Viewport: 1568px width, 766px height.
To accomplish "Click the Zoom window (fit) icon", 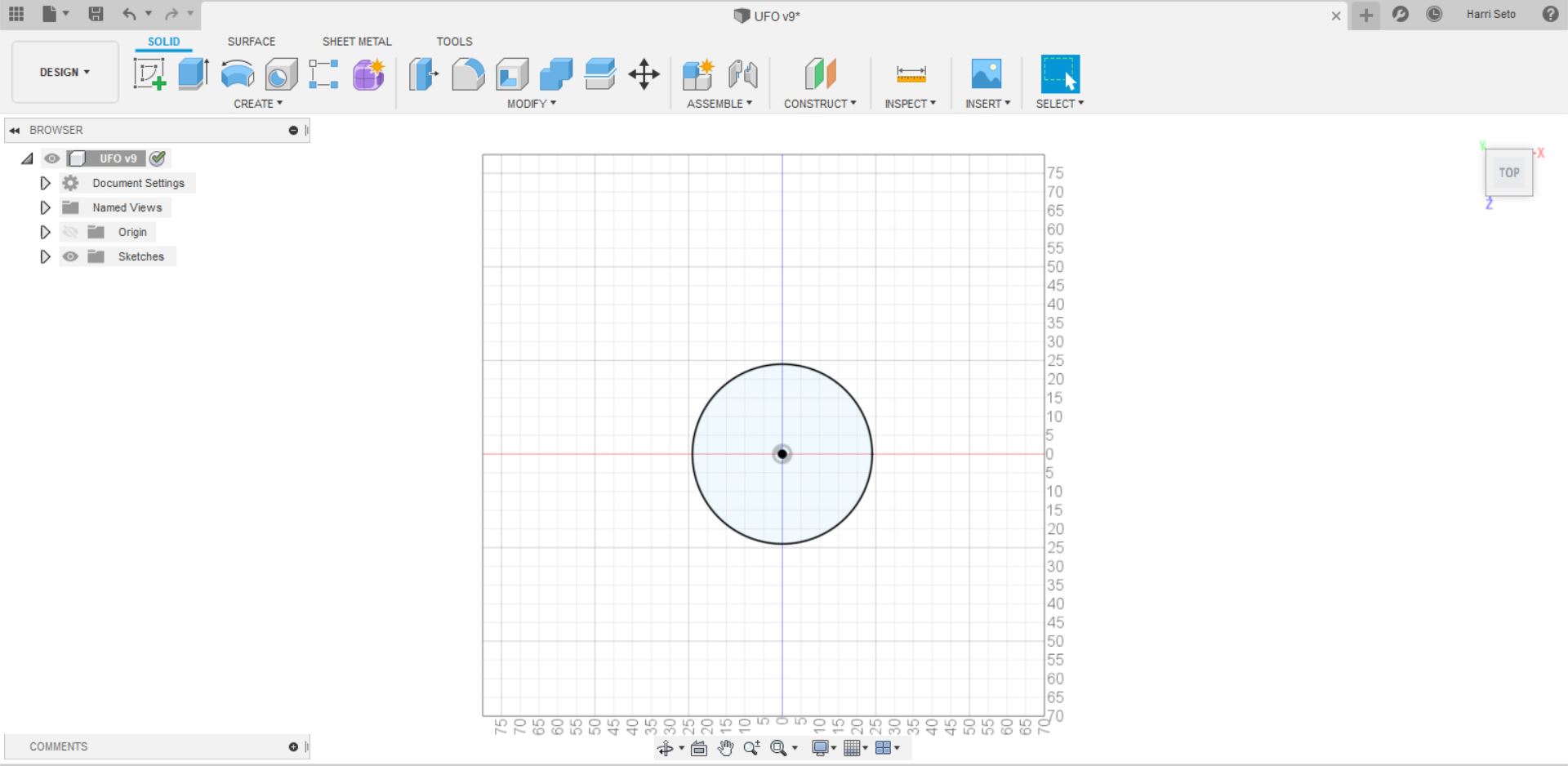I will pyautogui.click(x=778, y=748).
